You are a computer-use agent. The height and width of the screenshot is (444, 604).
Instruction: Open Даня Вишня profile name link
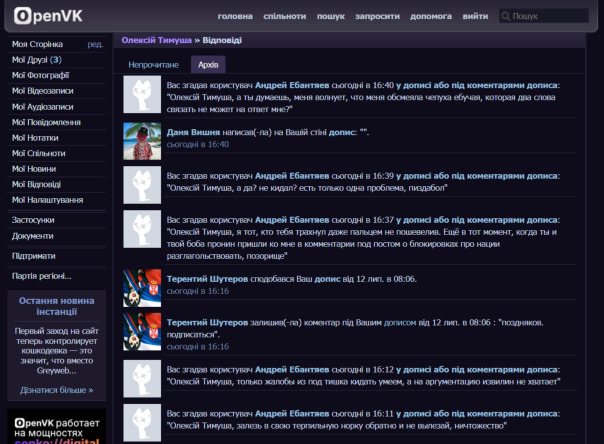(193, 132)
